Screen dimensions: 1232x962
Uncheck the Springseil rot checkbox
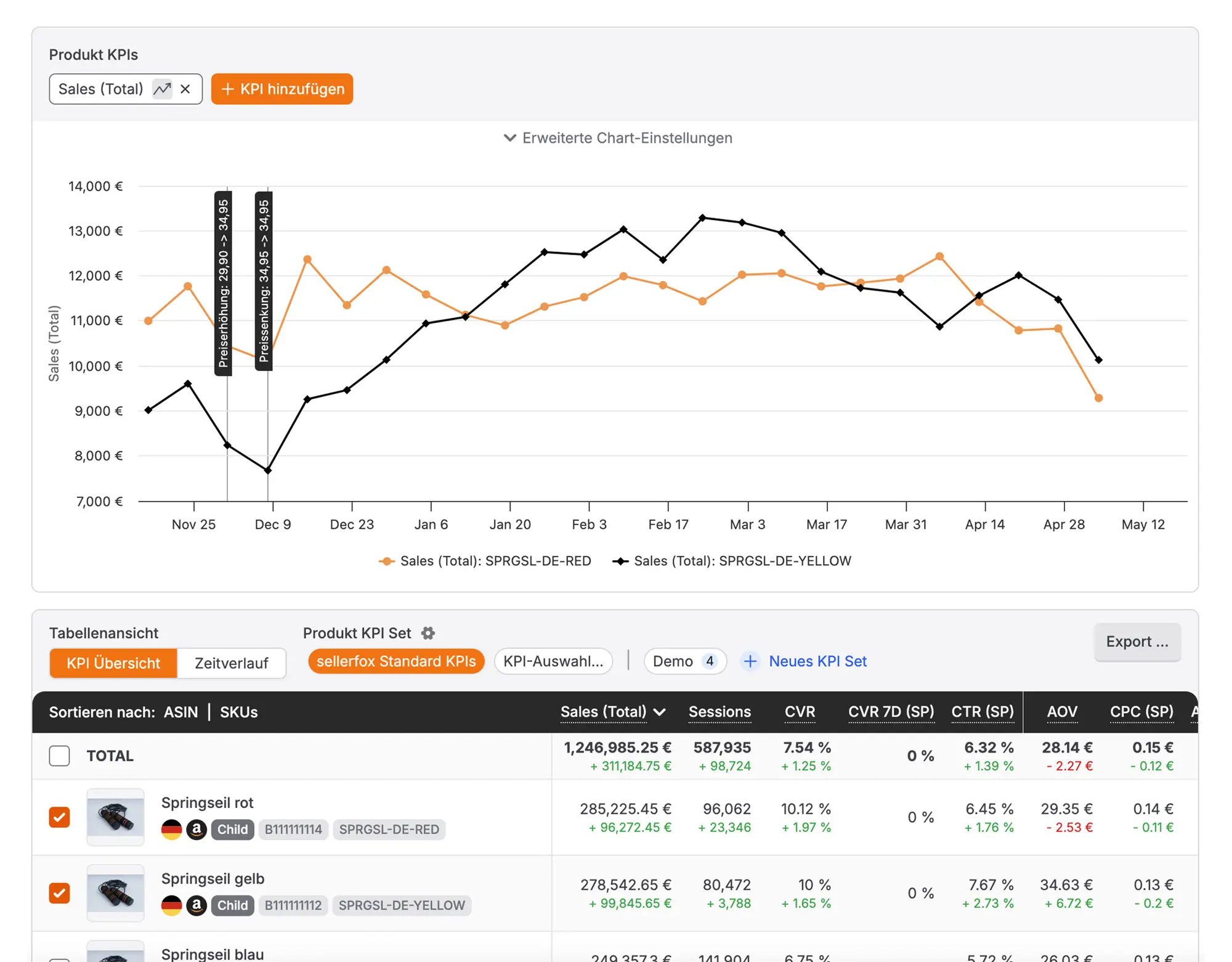(60, 817)
